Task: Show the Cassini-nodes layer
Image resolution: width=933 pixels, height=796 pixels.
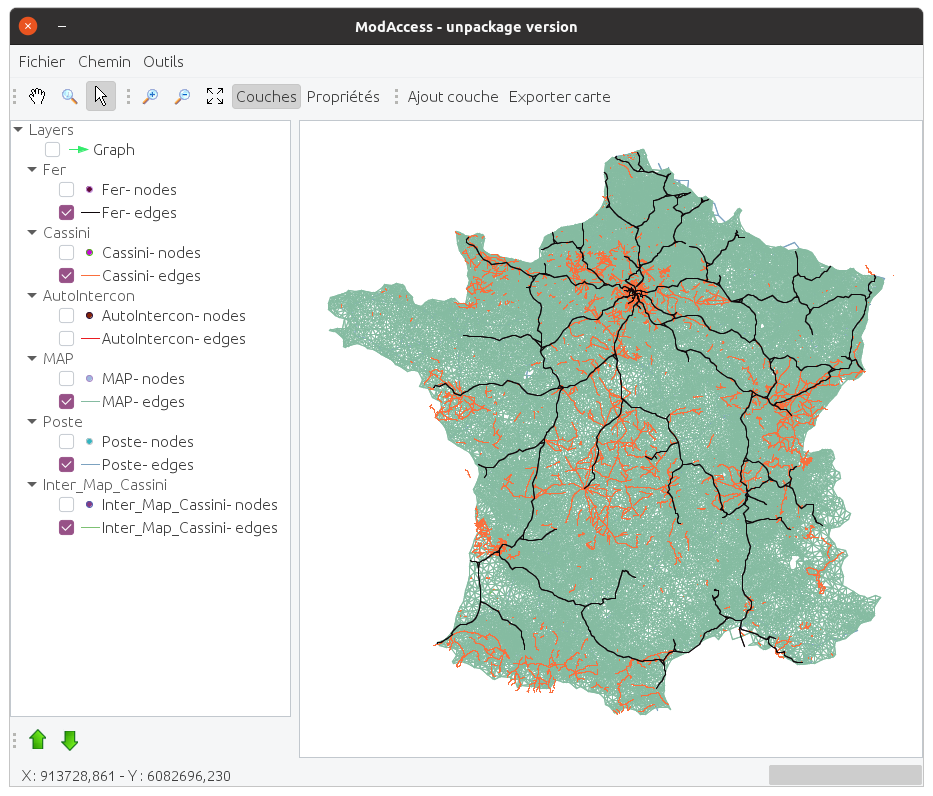Action: point(66,252)
